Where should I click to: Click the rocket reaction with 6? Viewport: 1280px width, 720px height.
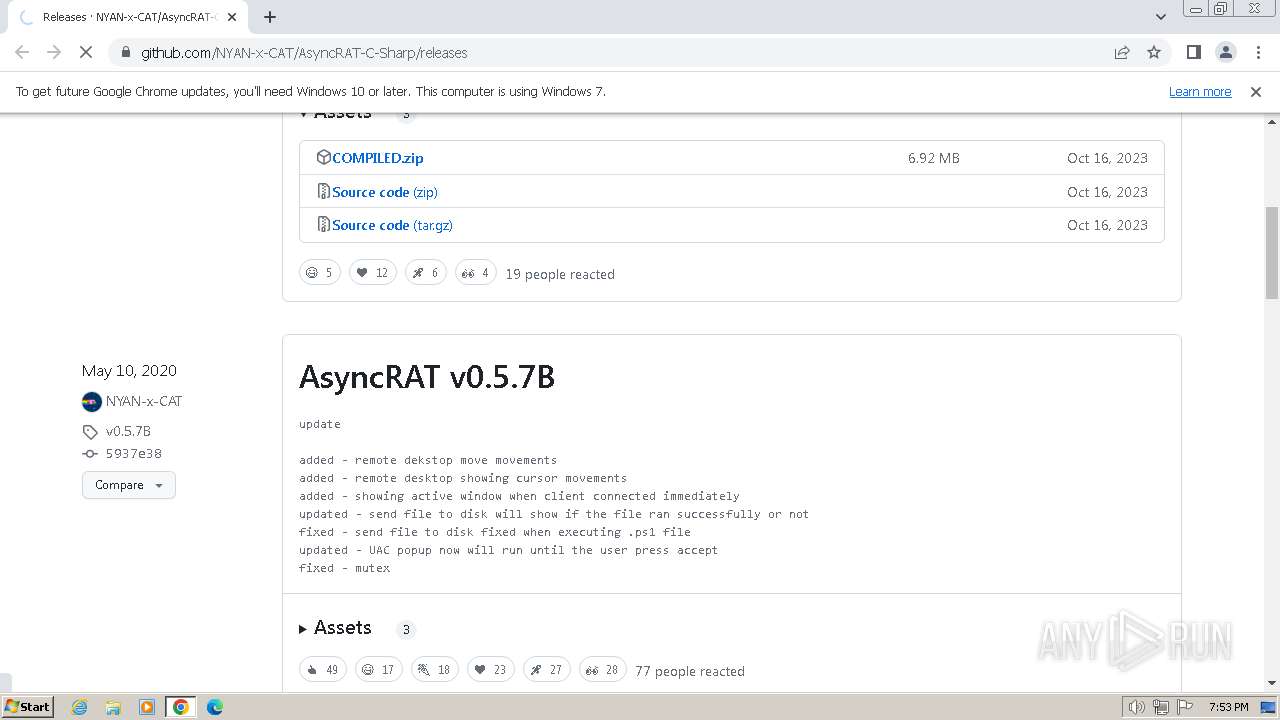click(x=426, y=272)
